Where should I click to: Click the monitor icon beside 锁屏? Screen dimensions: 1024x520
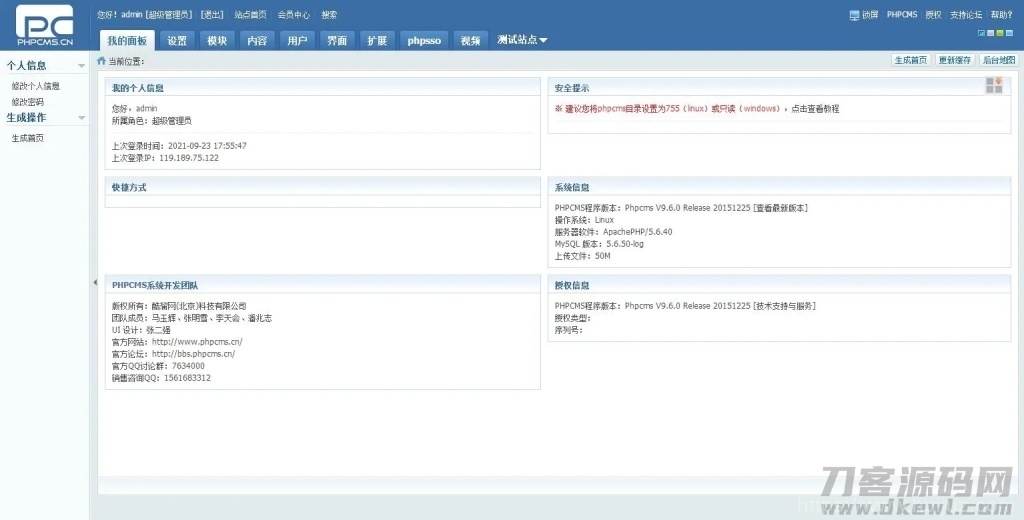[854, 15]
